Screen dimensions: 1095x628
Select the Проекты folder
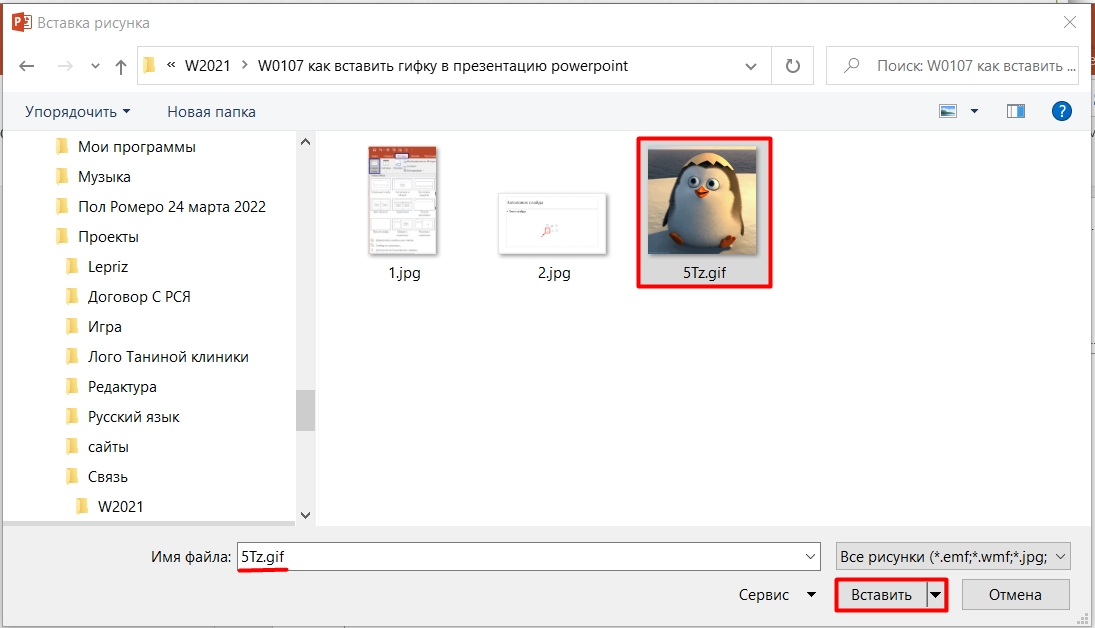coord(108,237)
